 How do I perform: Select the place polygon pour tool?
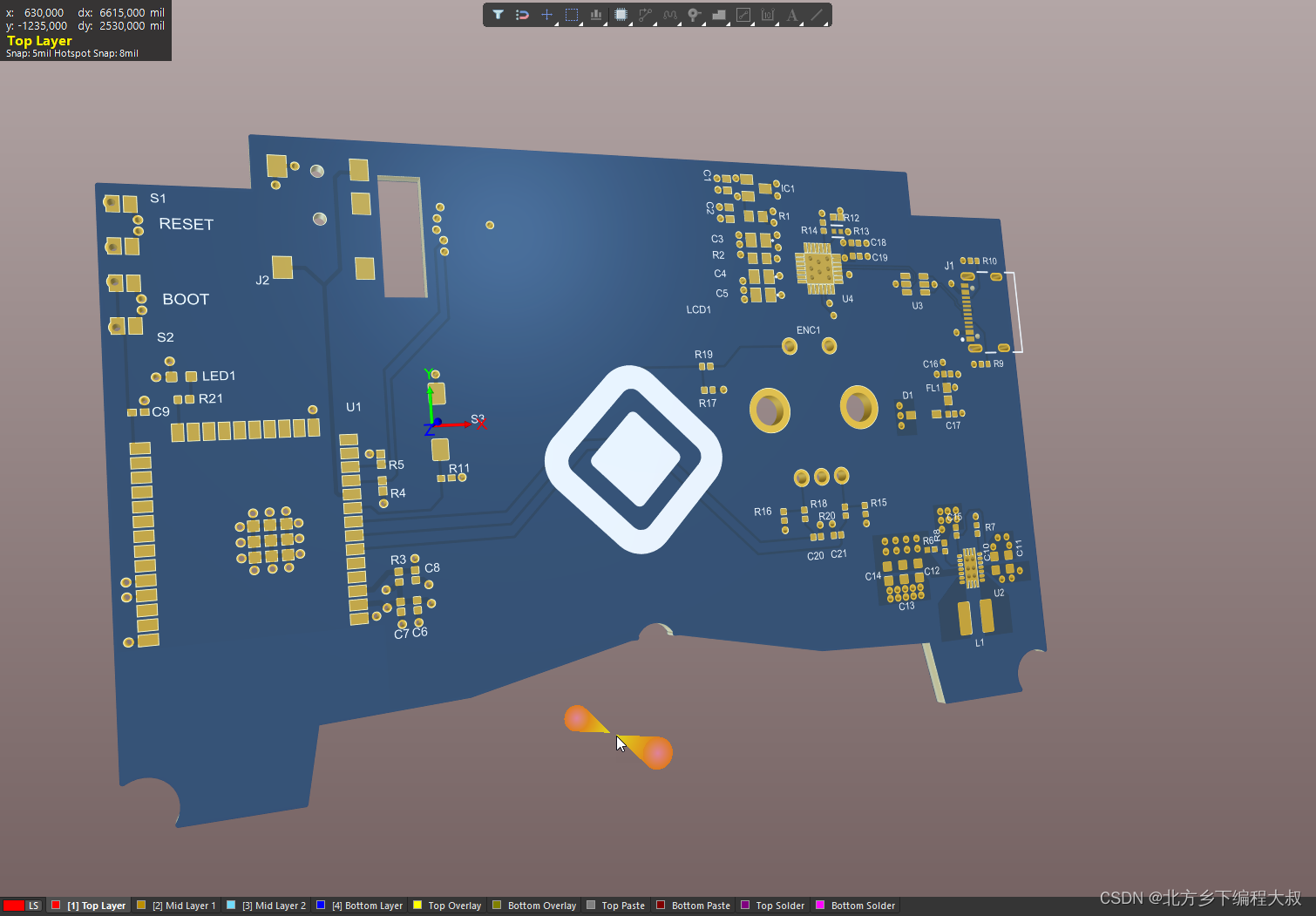(x=719, y=15)
